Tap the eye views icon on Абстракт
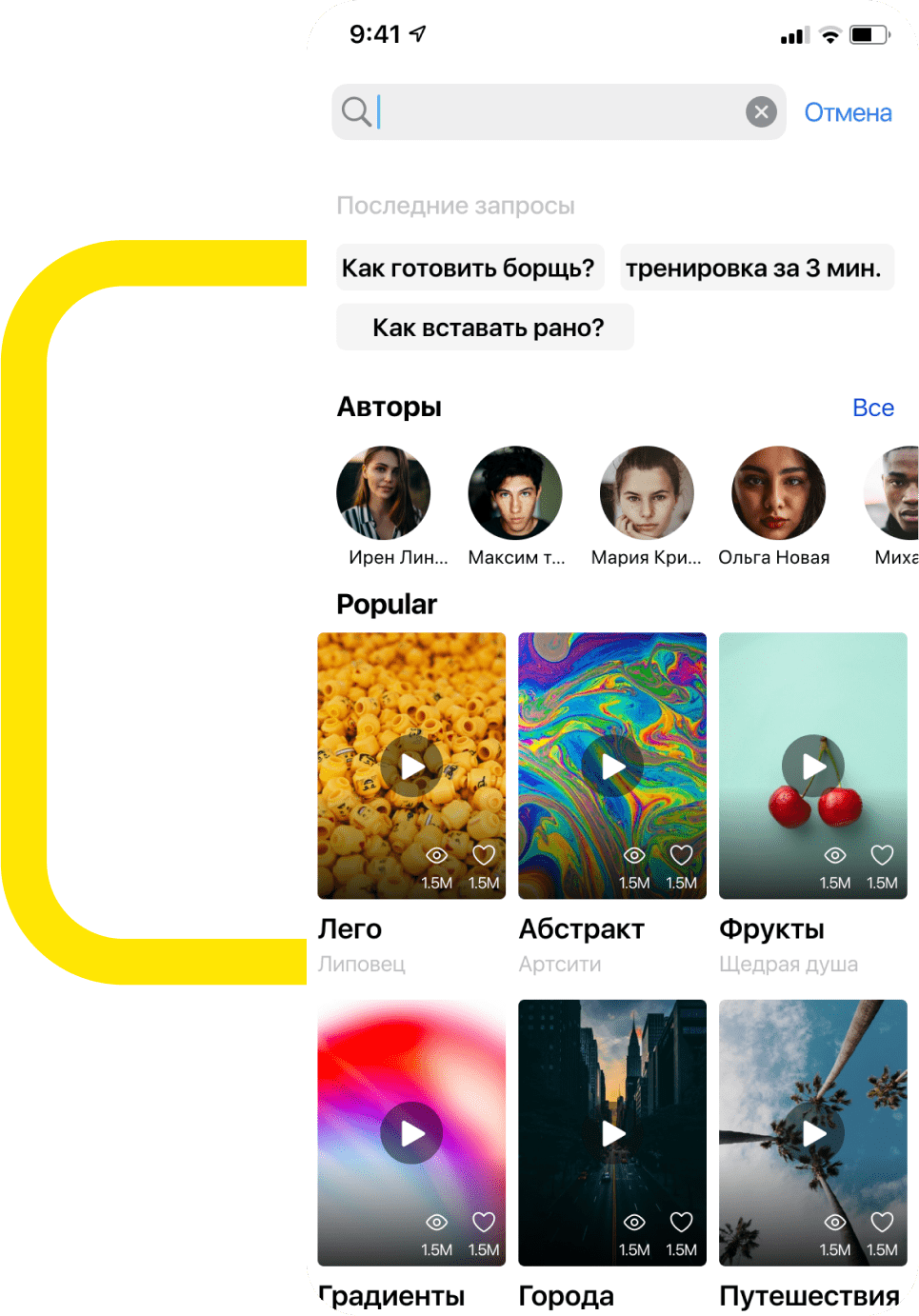919x1316 pixels. [634, 855]
